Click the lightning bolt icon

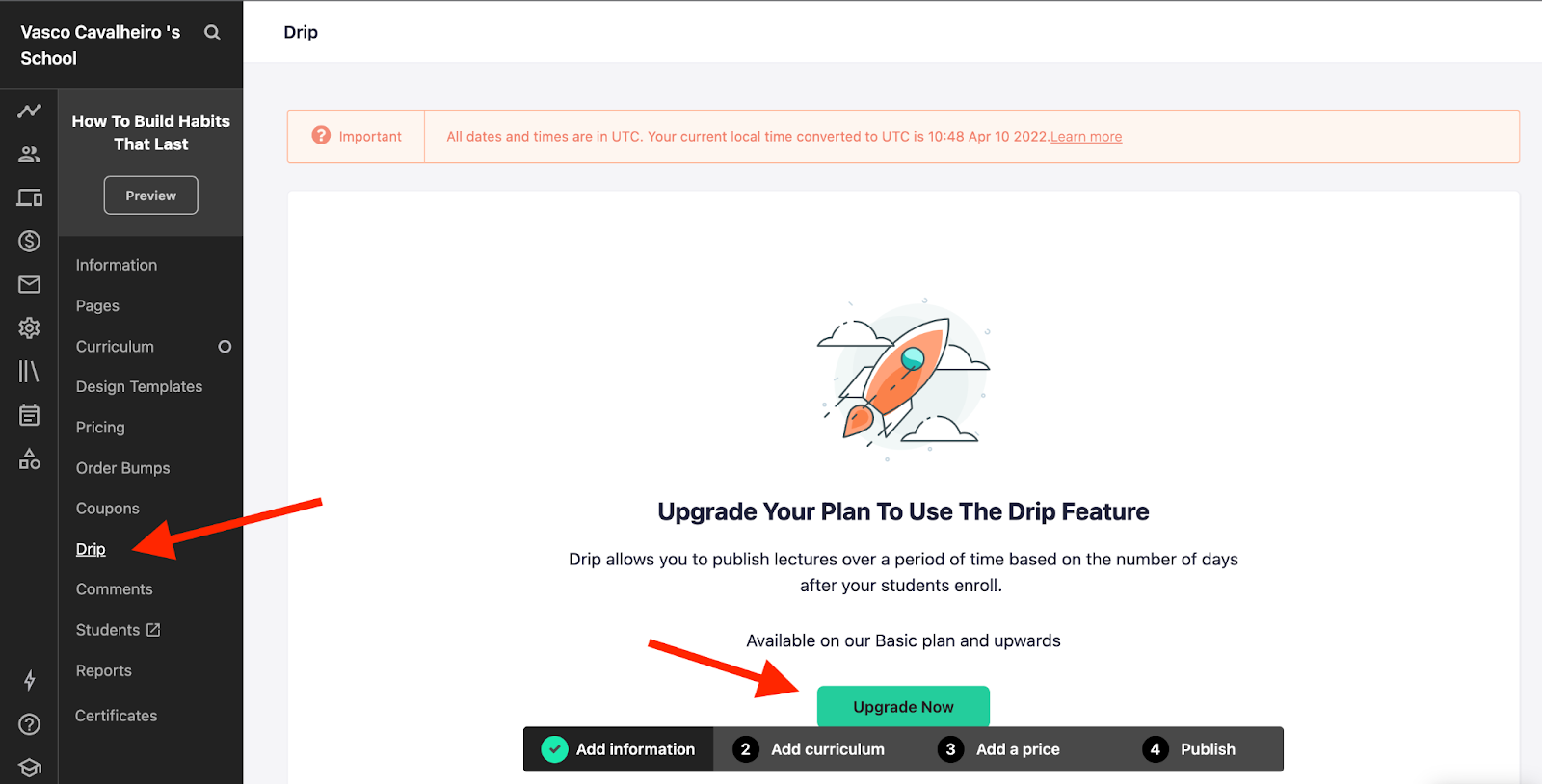(x=29, y=680)
